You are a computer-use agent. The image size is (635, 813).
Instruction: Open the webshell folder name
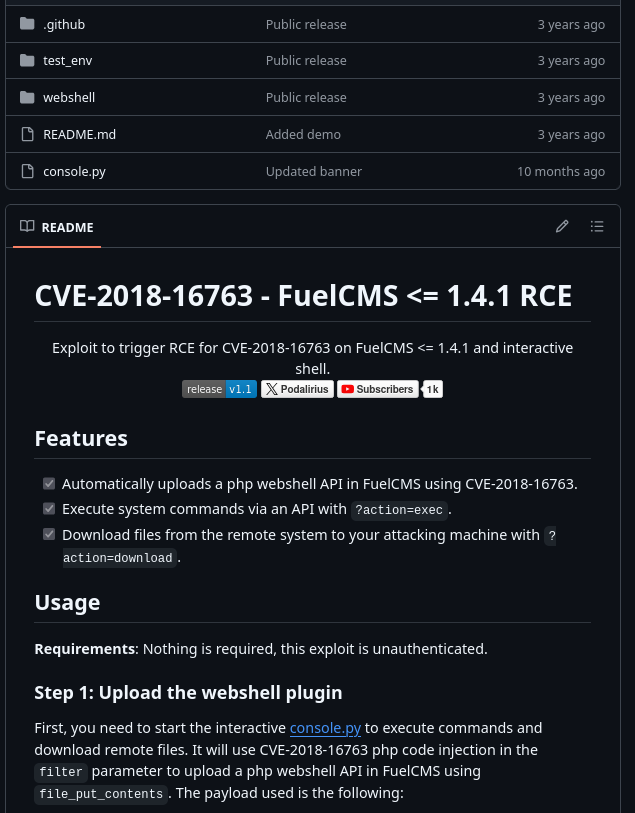(x=69, y=97)
